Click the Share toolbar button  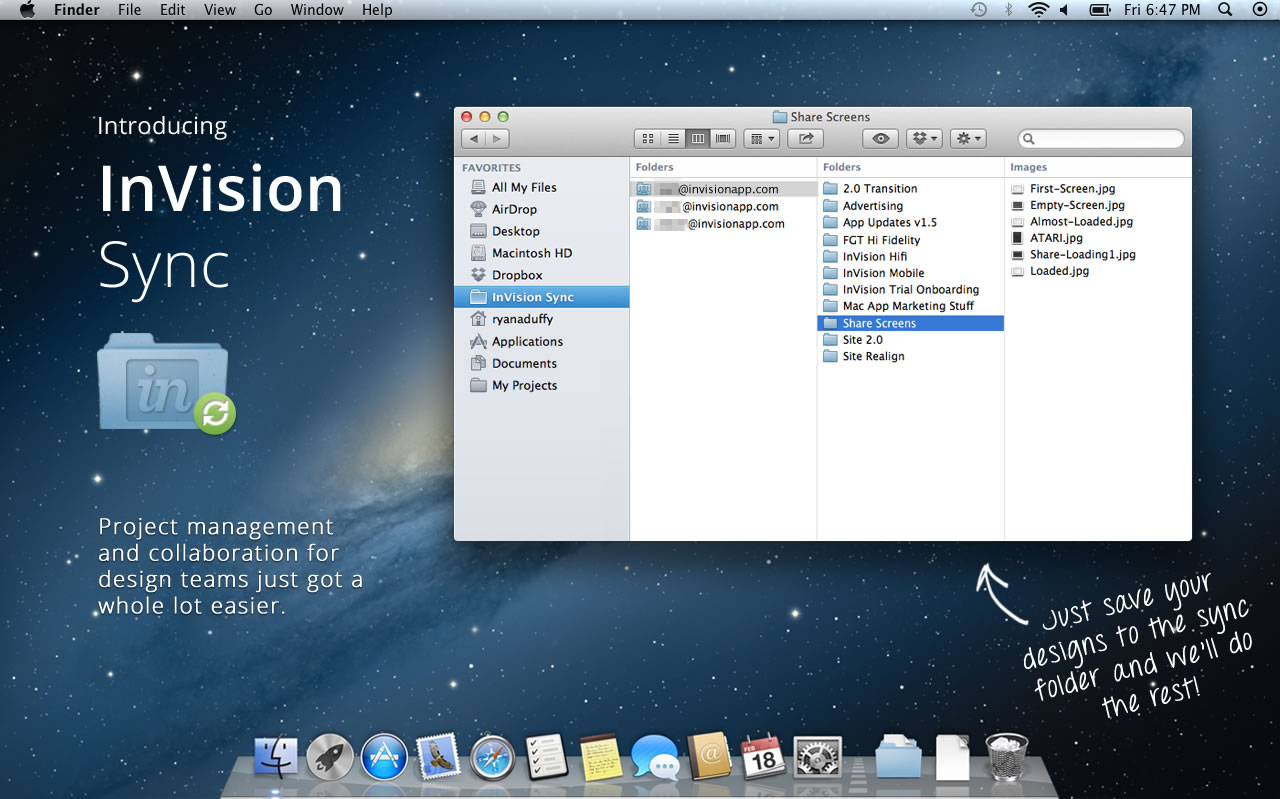pos(806,139)
